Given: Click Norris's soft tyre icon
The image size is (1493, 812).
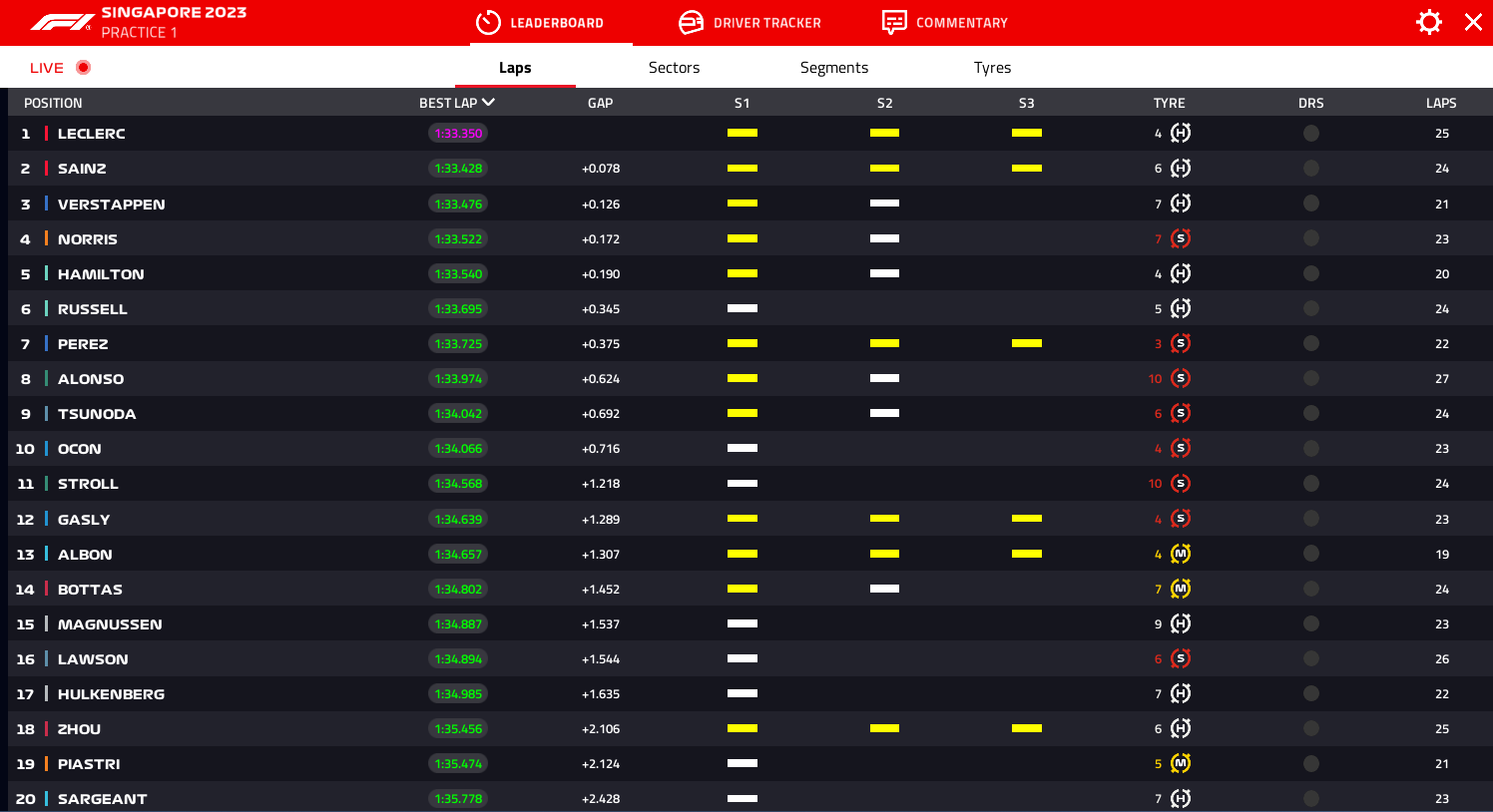Looking at the screenshot, I should click(1181, 238).
